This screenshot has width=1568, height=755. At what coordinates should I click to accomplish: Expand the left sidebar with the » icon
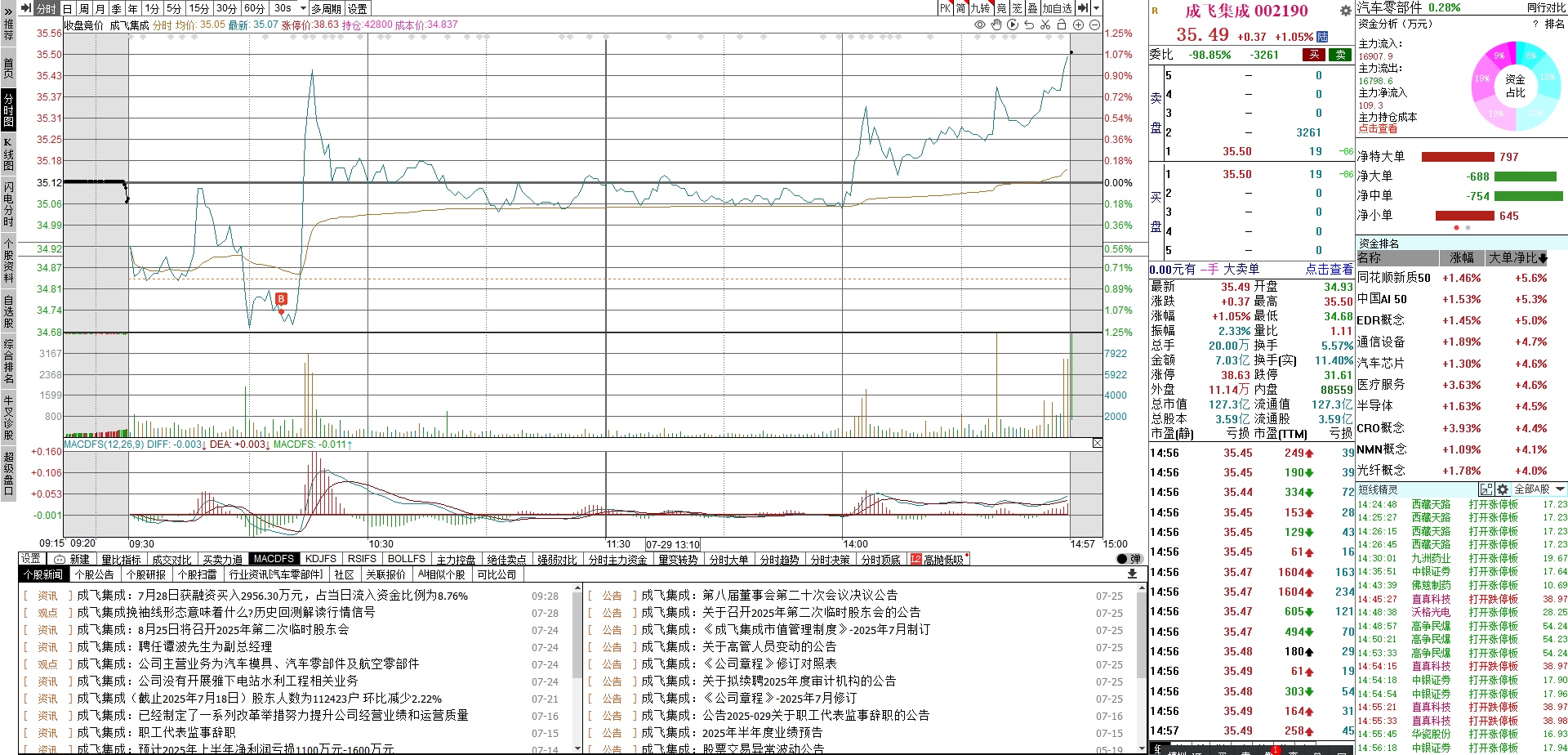click(8, 10)
